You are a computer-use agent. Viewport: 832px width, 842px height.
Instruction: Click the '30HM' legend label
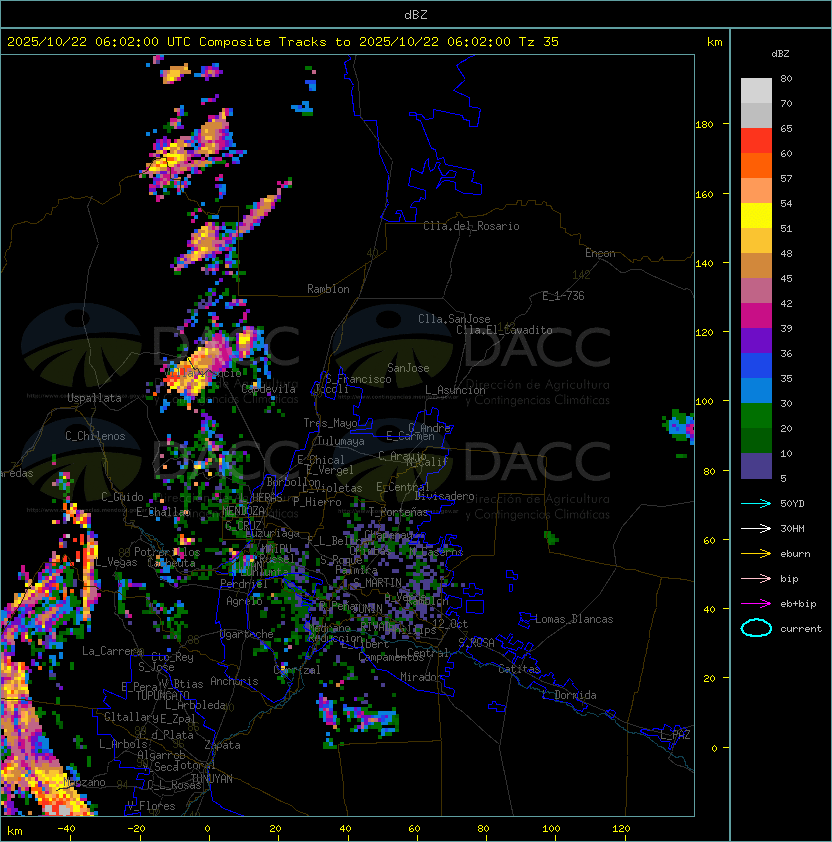click(x=792, y=528)
